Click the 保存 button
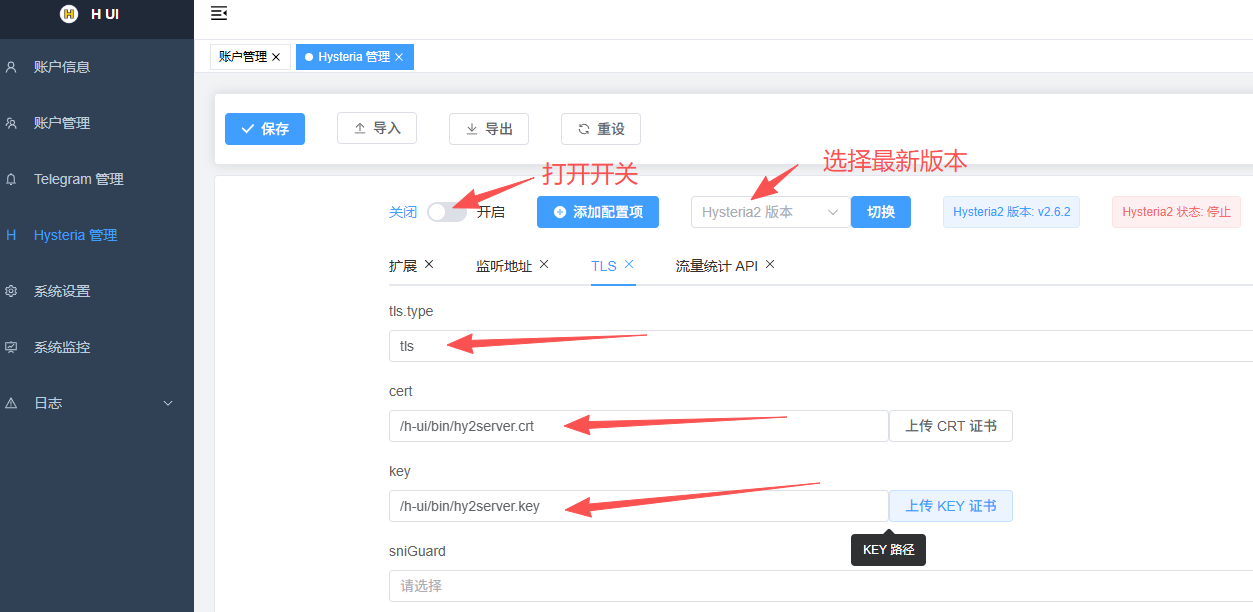1253x612 pixels. (x=265, y=129)
